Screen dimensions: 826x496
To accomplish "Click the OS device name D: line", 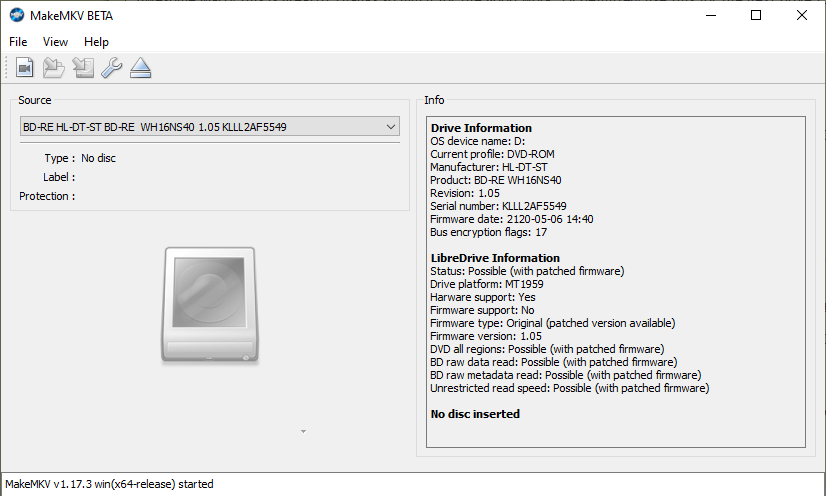I will point(477,141).
